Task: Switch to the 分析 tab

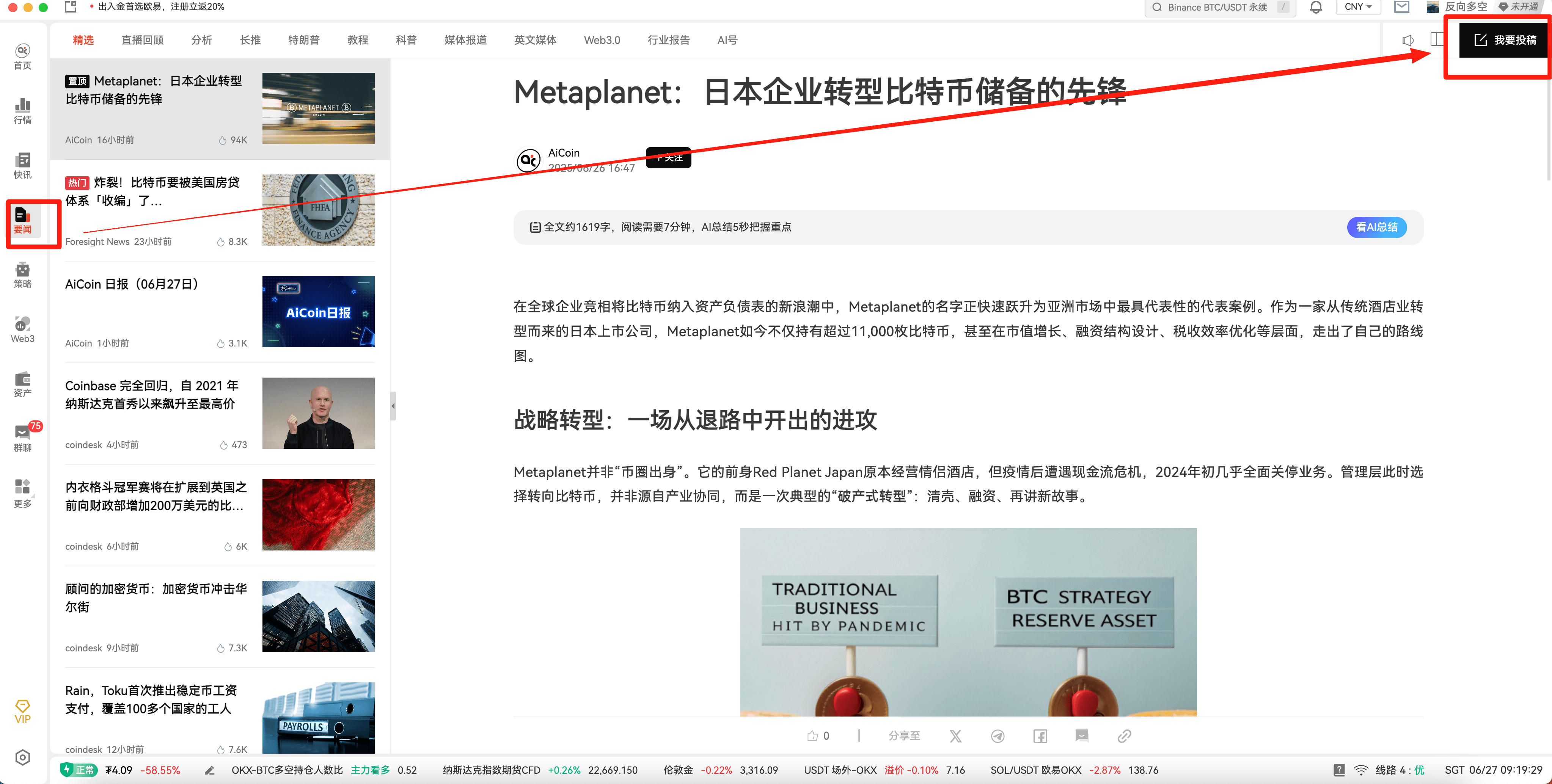Action: click(x=201, y=40)
